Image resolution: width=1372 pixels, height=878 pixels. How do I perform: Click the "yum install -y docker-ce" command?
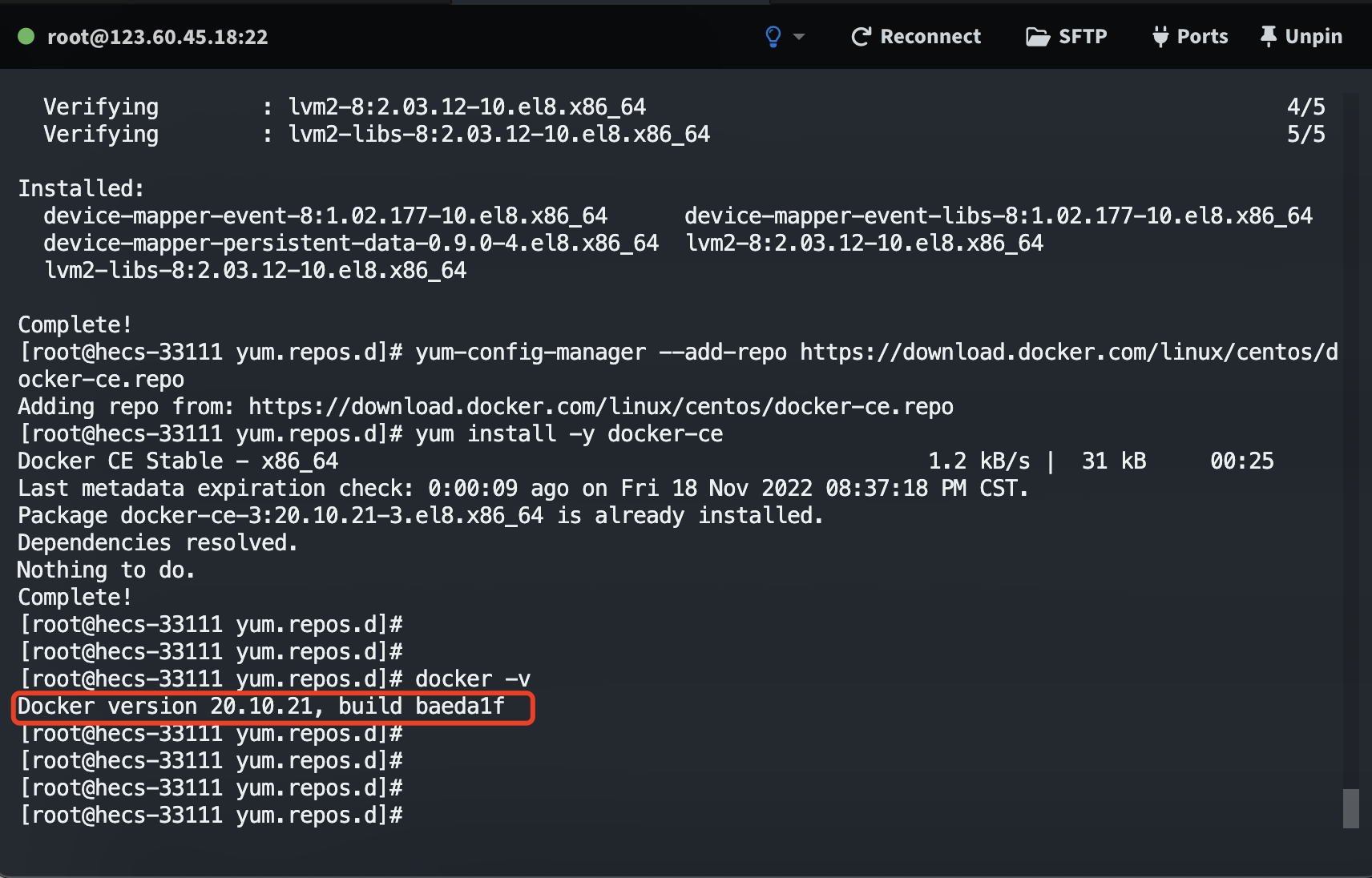(568, 434)
